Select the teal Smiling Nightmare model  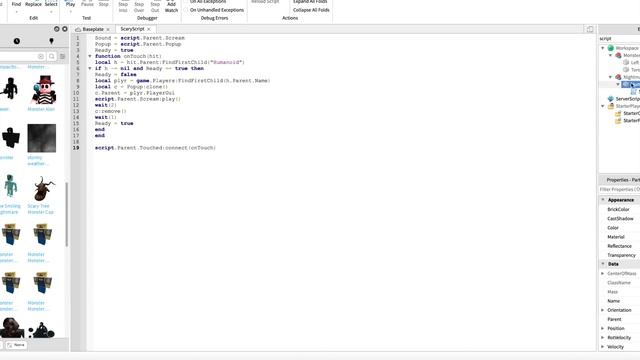coord(11,186)
